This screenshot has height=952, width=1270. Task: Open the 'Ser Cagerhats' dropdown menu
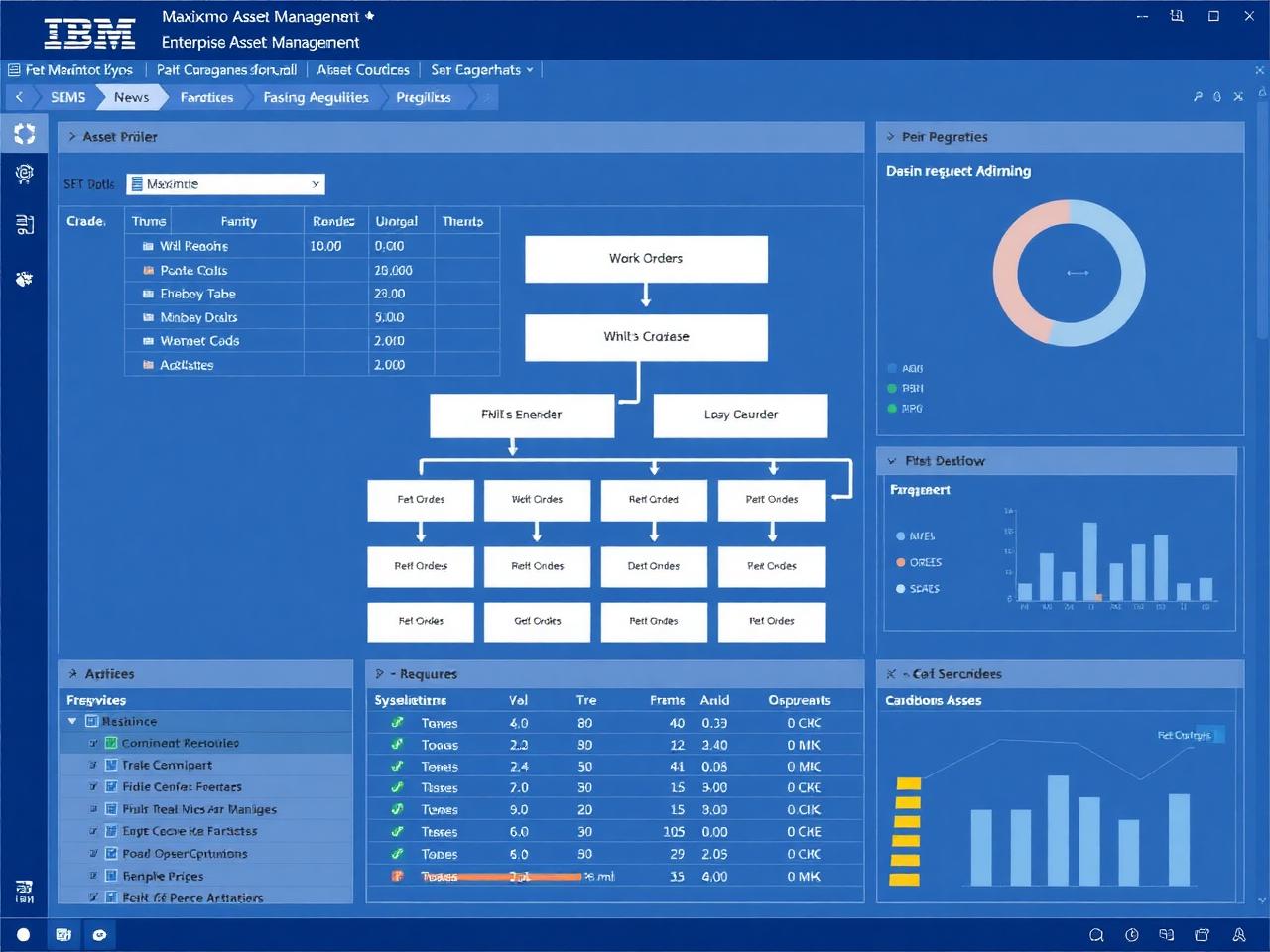(x=482, y=70)
